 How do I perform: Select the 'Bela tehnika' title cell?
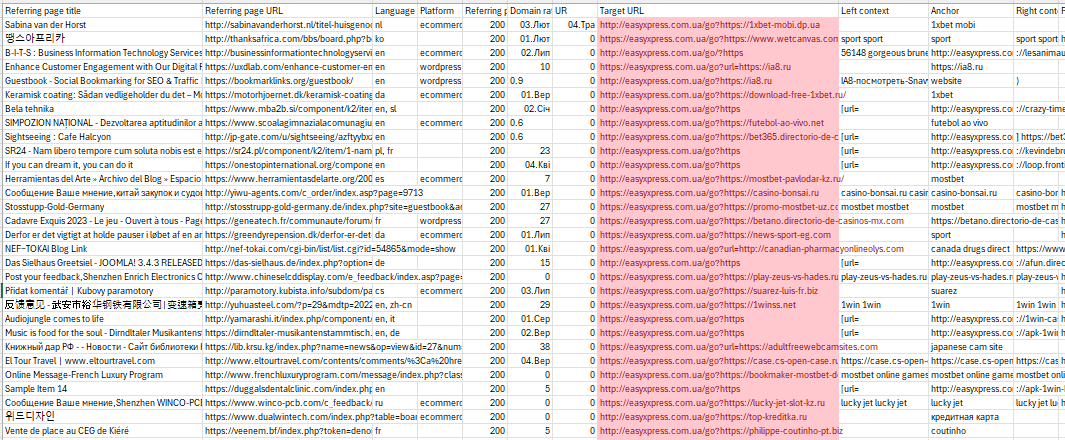point(102,109)
